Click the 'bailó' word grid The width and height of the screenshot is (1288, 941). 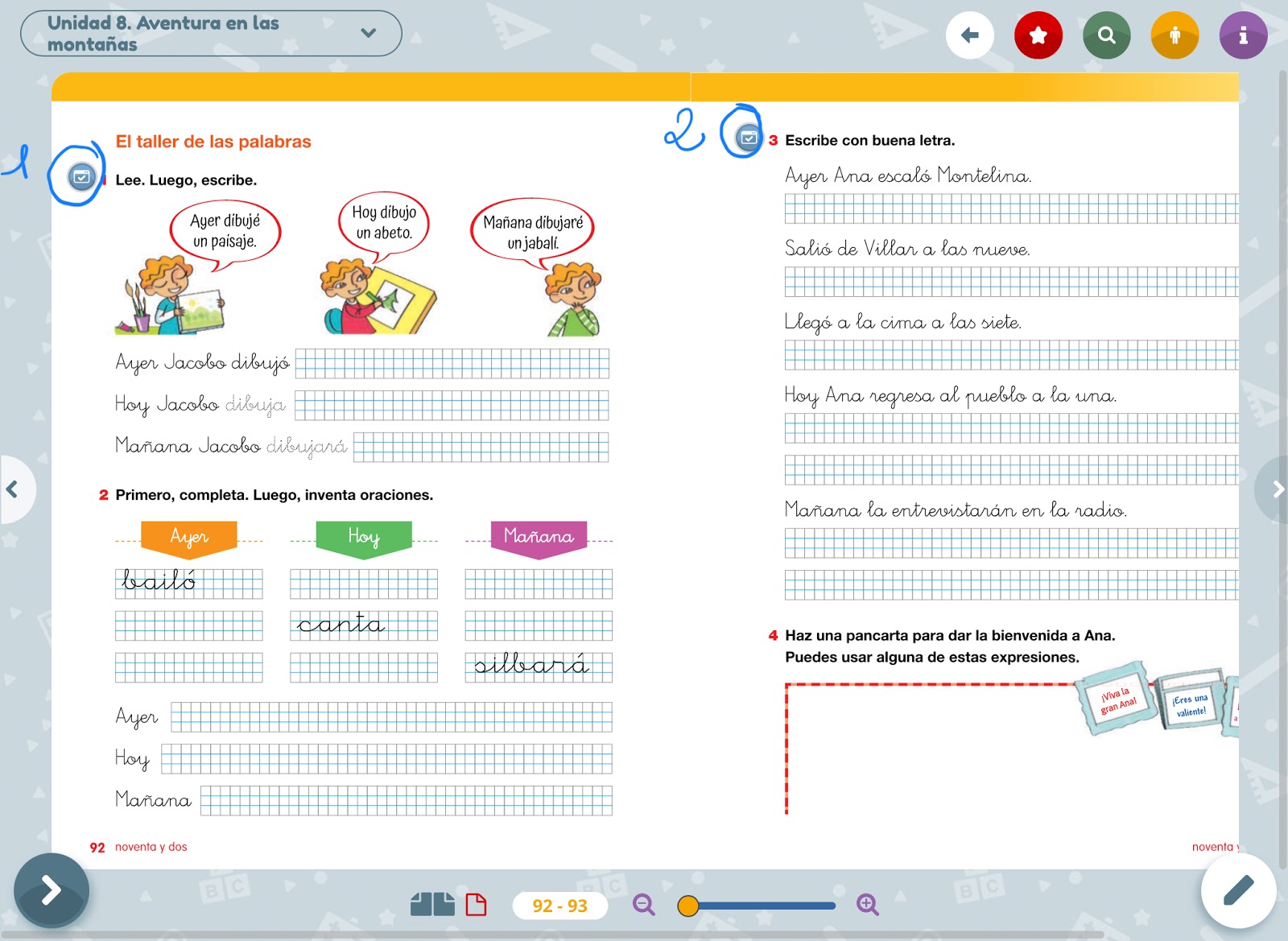pos(188,584)
